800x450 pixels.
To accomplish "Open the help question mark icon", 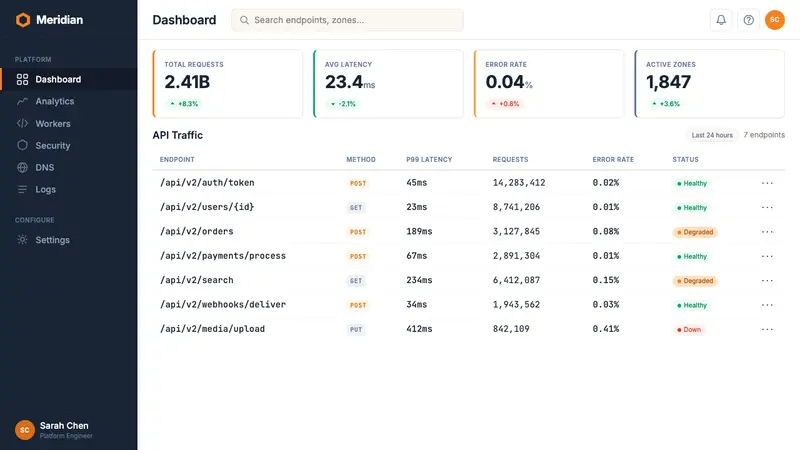I will pos(748,20).
